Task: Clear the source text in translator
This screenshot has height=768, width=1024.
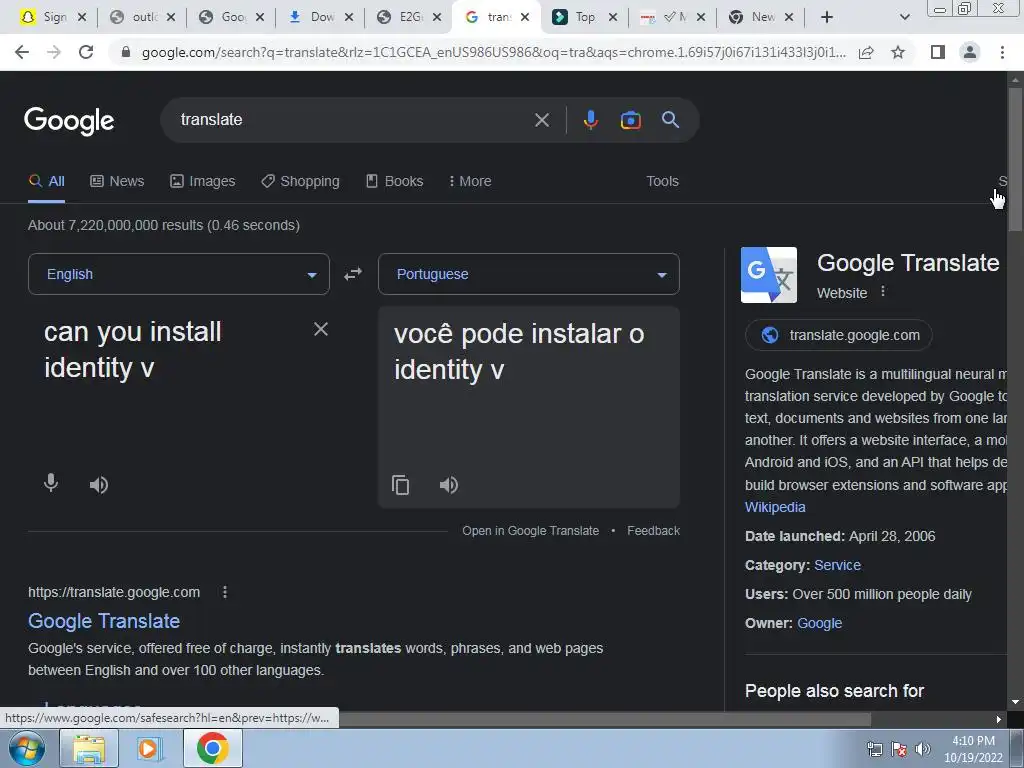Action: (321, 329)
